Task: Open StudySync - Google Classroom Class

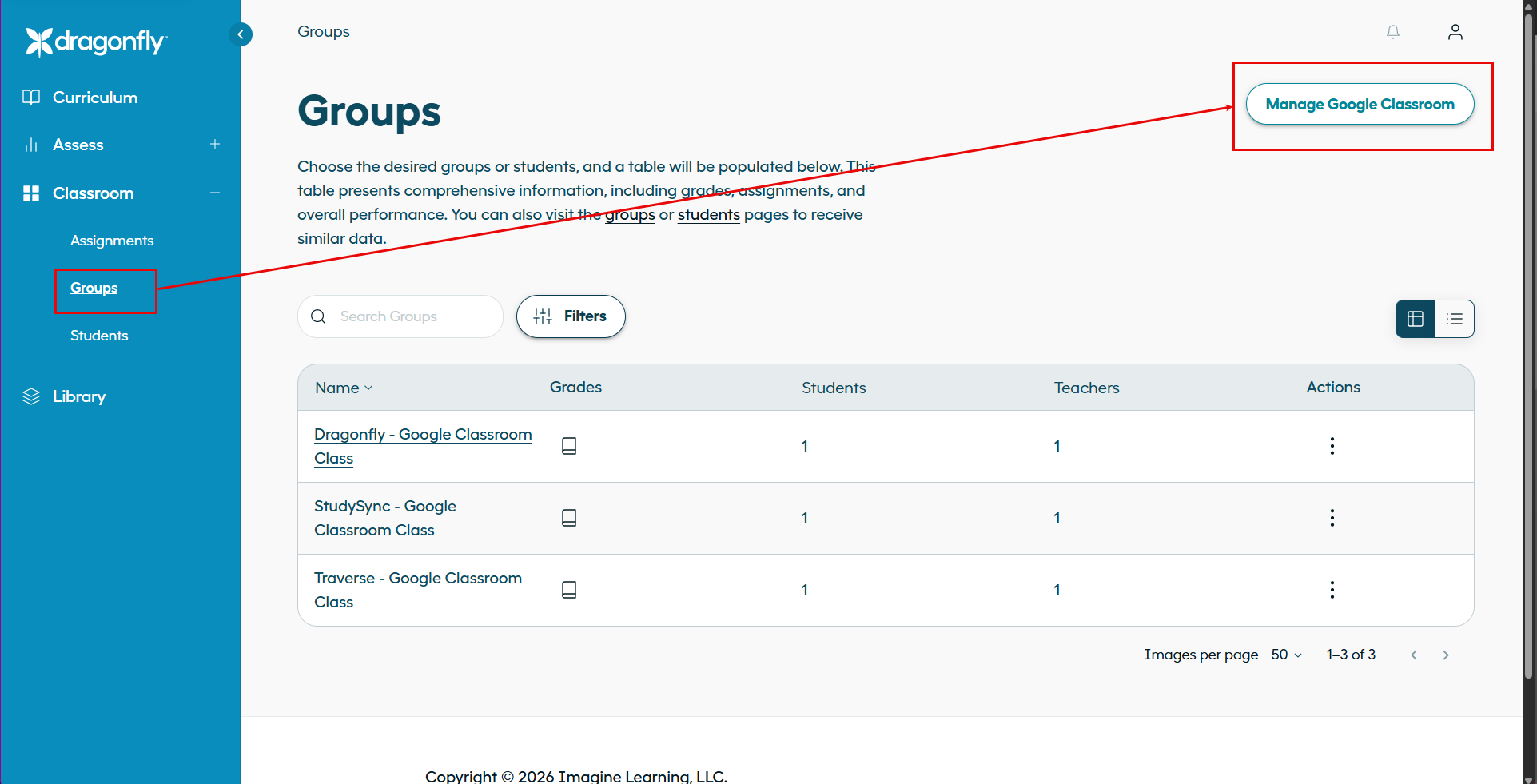Action: (385, 518)
